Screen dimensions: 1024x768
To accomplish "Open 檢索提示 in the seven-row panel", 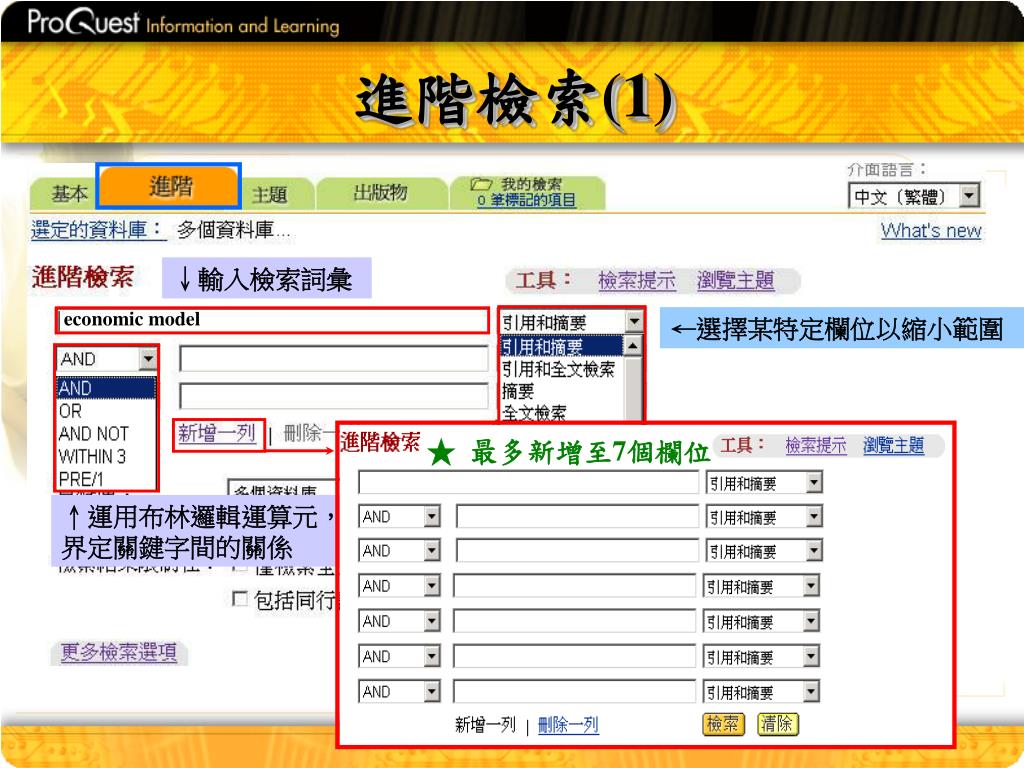I will (x=816, y=445).
